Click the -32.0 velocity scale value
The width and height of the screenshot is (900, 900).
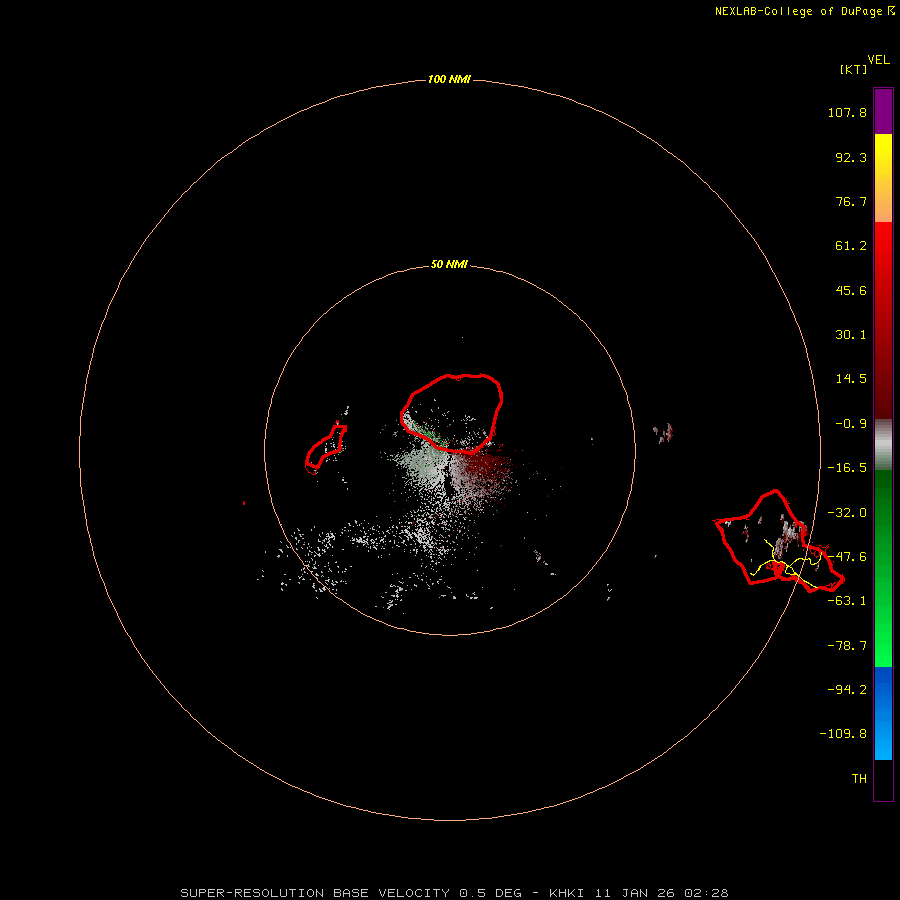point(847,513)
